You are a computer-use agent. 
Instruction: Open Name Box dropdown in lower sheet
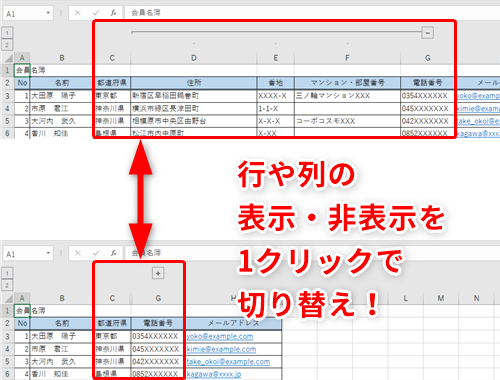(48, 253)
